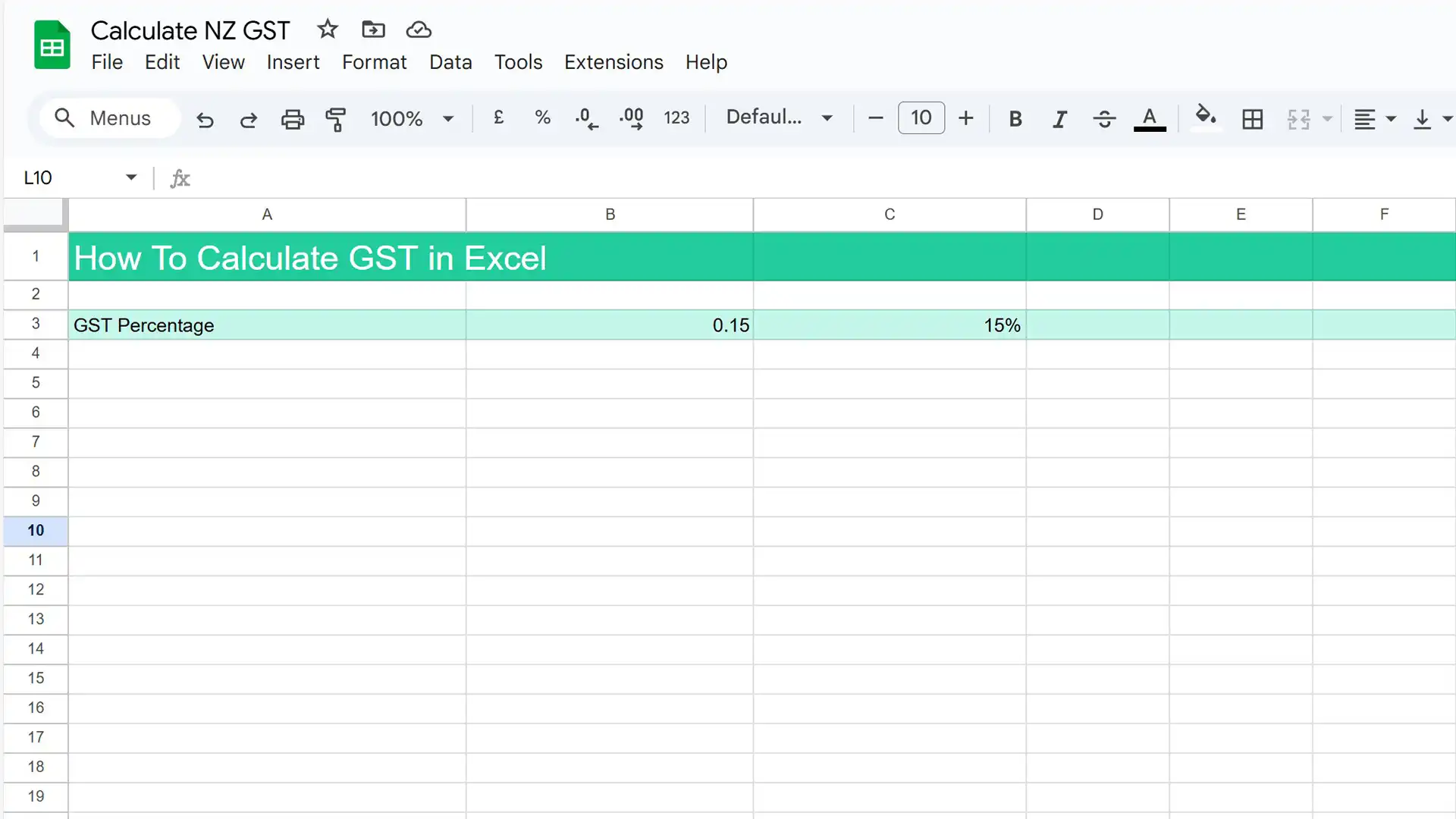Click the strikethrough formatting icon
1456x819 pixels.
tap(1104, 118)
